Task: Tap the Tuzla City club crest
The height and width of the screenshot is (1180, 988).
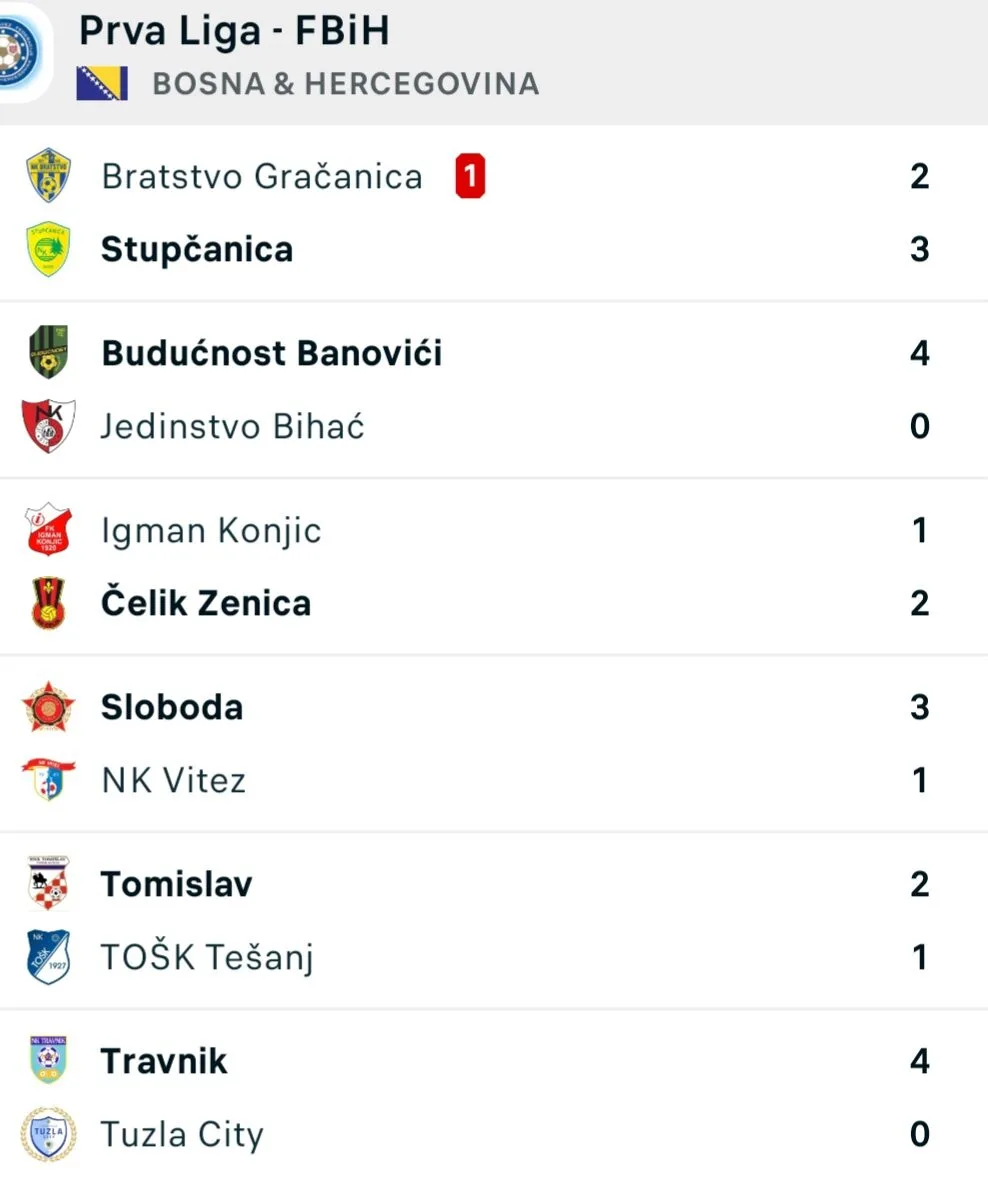Action: point(48,1134)
